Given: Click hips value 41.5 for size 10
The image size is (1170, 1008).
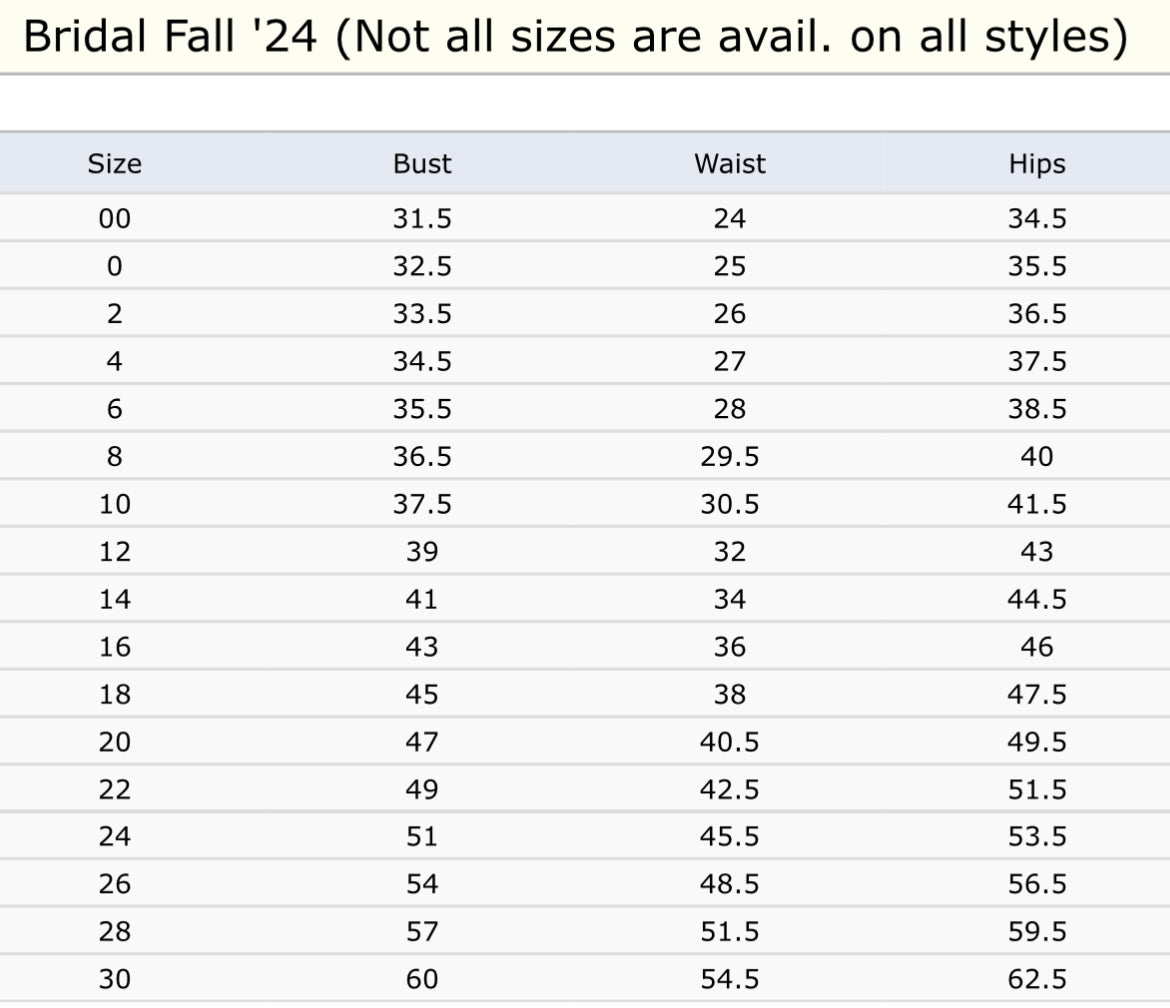Looking at the screenshot, I should (1037, 504).
